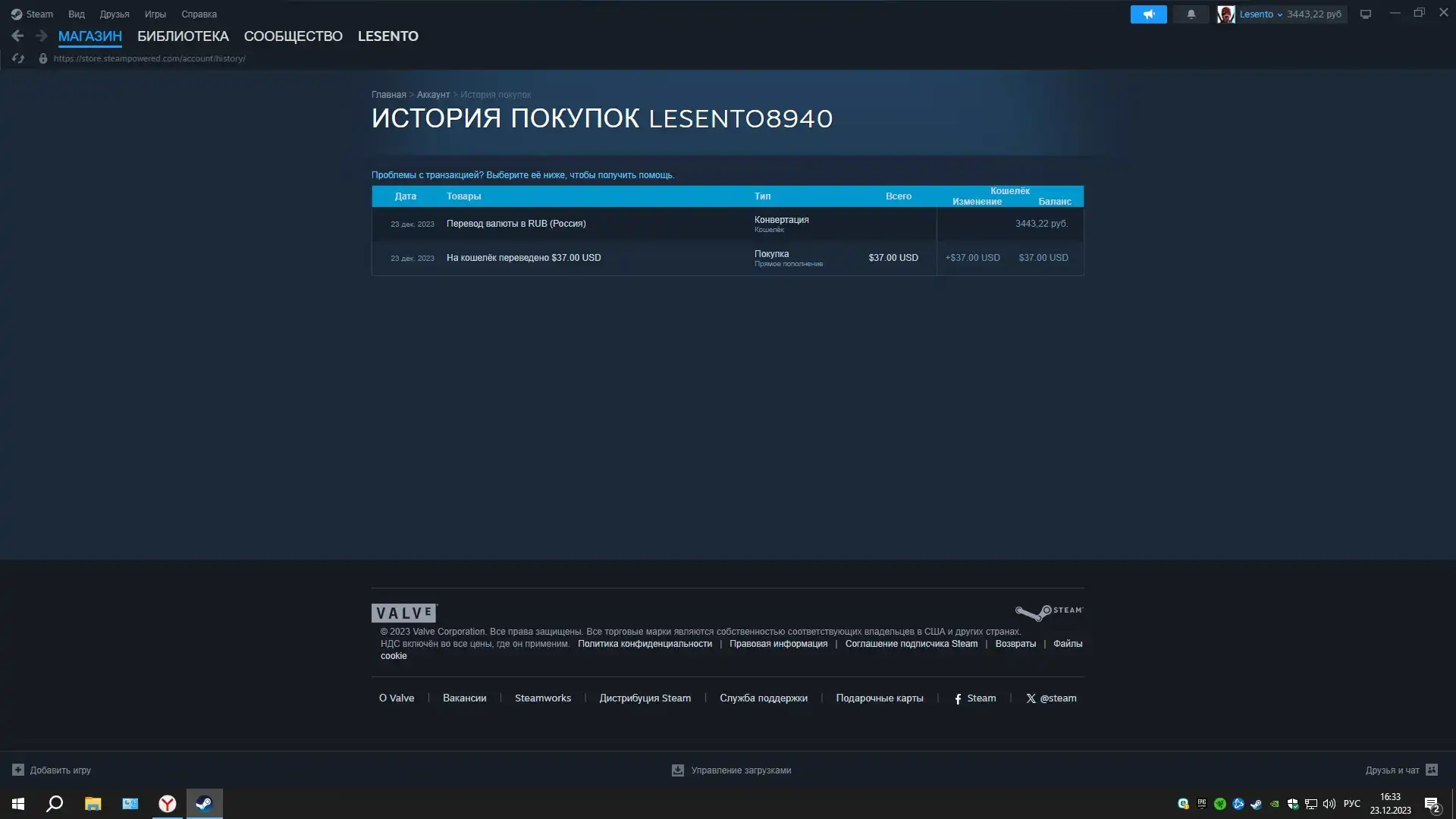
Task: Open ESET tray icon
Action: coord(1183,804)
